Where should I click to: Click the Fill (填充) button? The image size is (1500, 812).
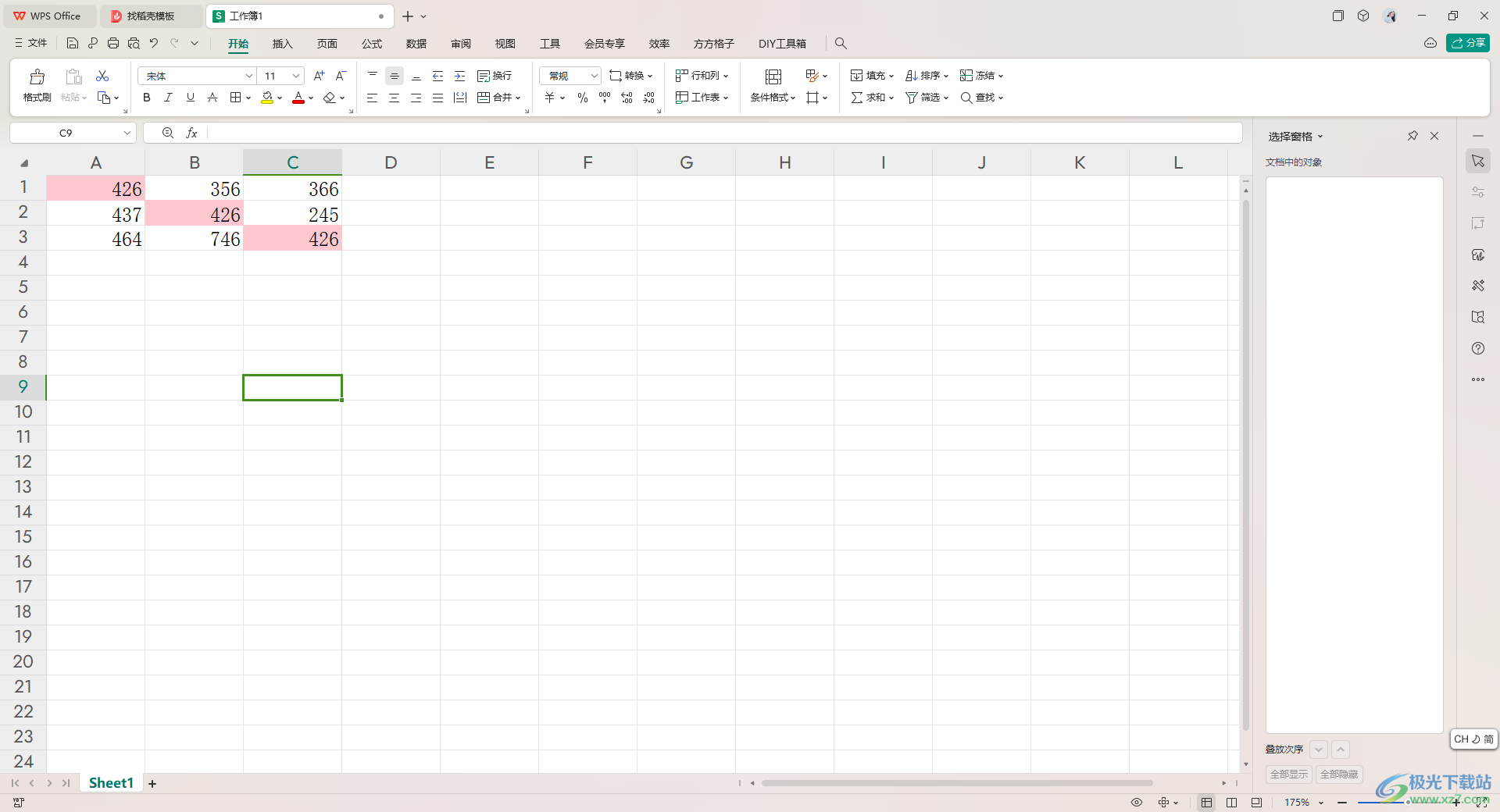(x=872, y=76)
